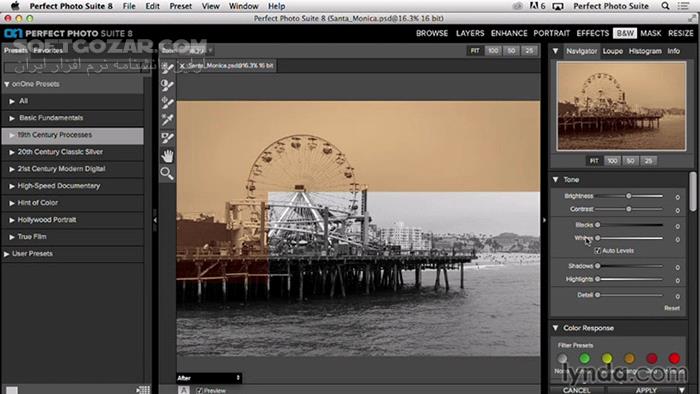The width and height of the screenshot is (700, 394).
Task: Click the A icon beside Preview
Action: [184, 390]
